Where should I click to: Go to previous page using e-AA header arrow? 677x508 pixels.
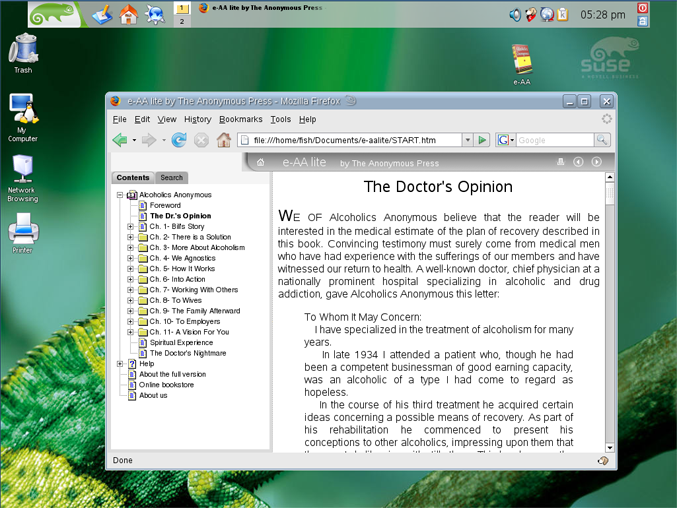pos(578,162)
